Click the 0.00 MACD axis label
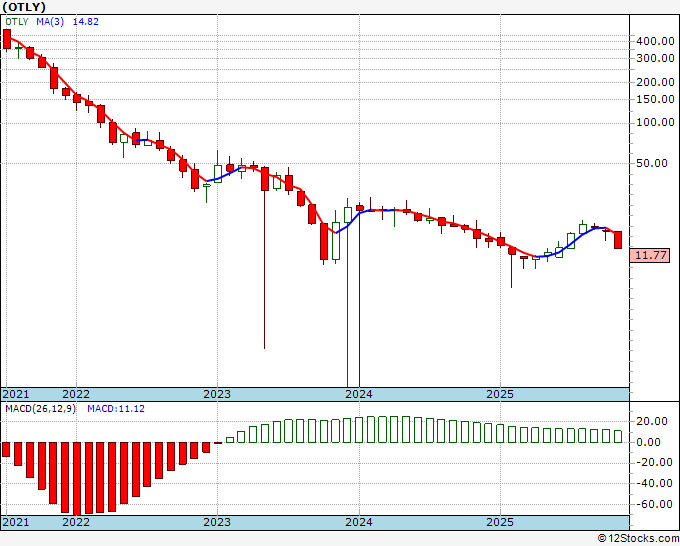 click(x=649, y=442)
